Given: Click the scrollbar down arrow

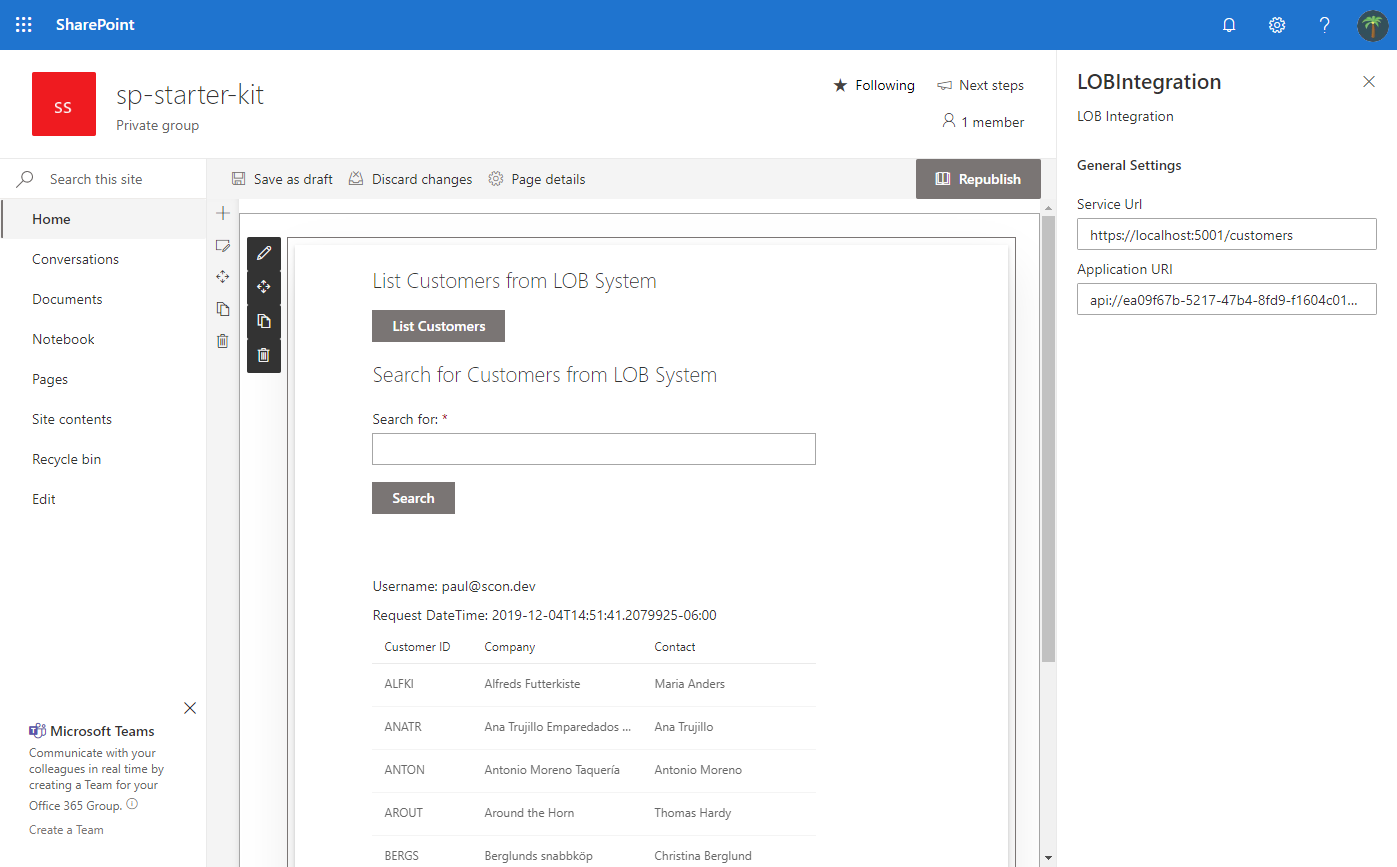Looking at the screenshot, I should pyautogui.click(x=1048, y=857).
